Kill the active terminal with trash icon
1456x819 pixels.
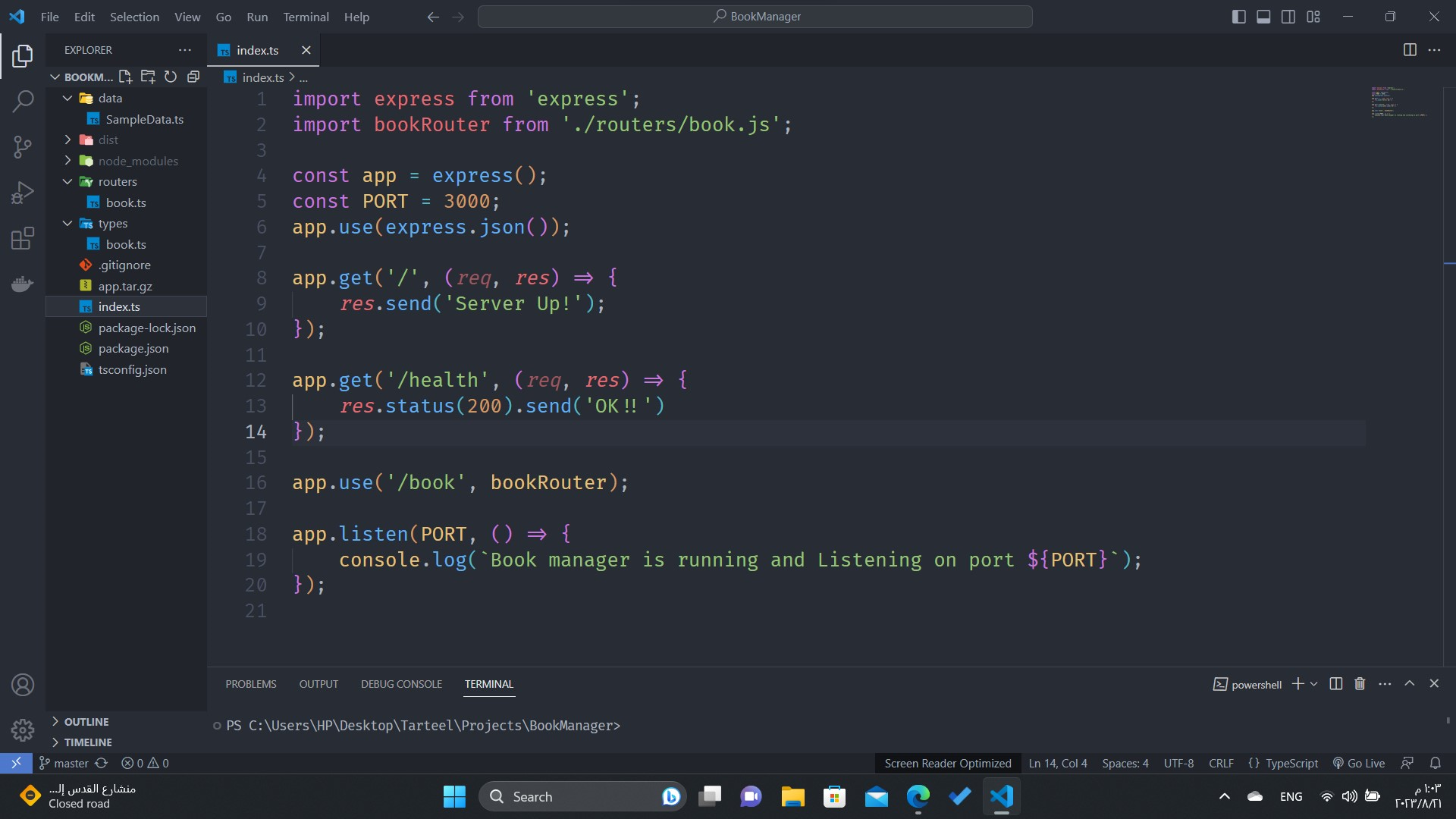[x=1359, y=683]
